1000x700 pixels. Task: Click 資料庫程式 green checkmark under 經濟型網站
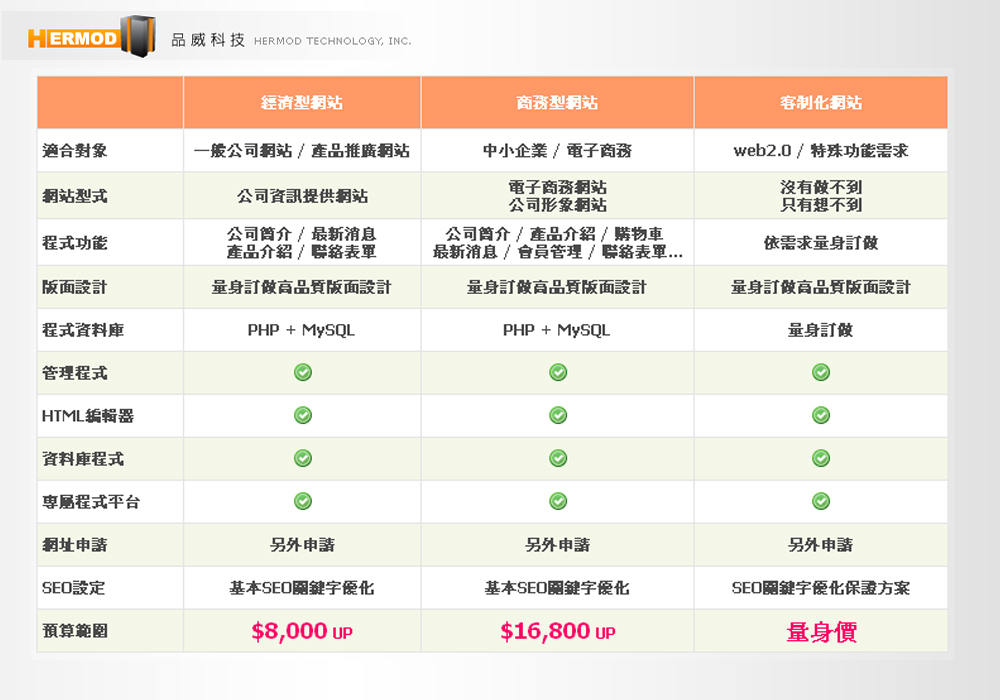[302, 458]
